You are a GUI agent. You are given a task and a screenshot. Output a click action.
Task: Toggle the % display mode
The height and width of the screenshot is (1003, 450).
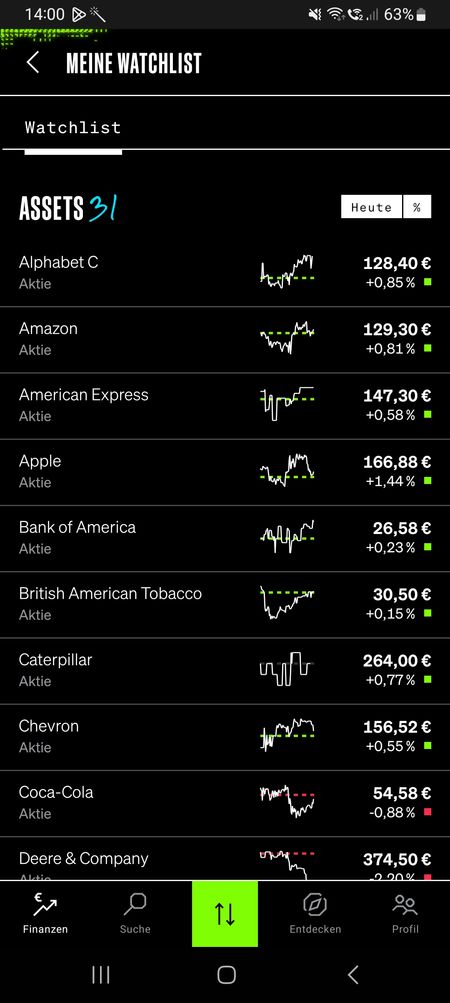pyautogui.click(x=417, y=207)
